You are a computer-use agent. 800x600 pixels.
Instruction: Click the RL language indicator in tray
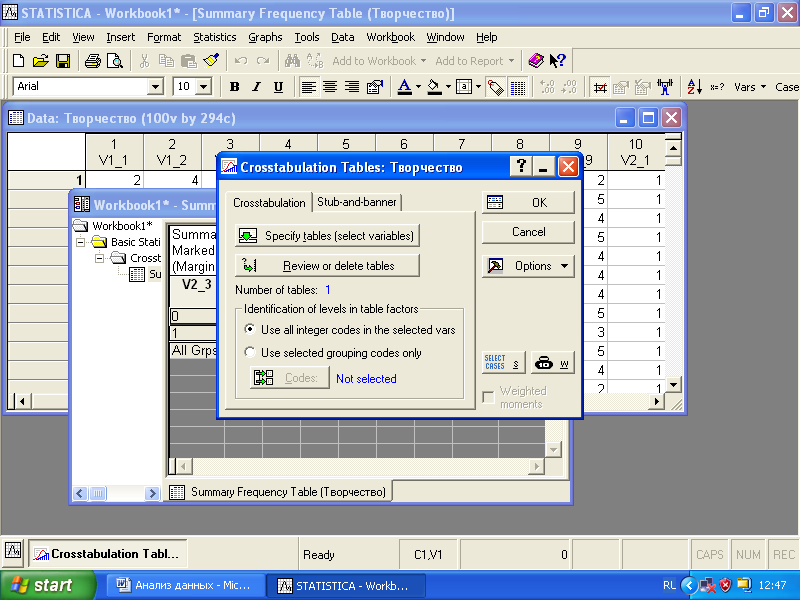coord(669,585)
